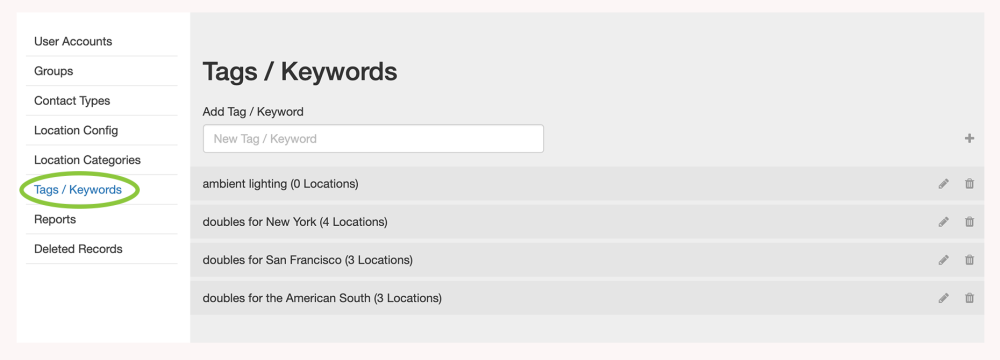This screenshot has height=360, width=1000.
Task: Edit the doubles for American South tag
Action: (x=943, y=298)
